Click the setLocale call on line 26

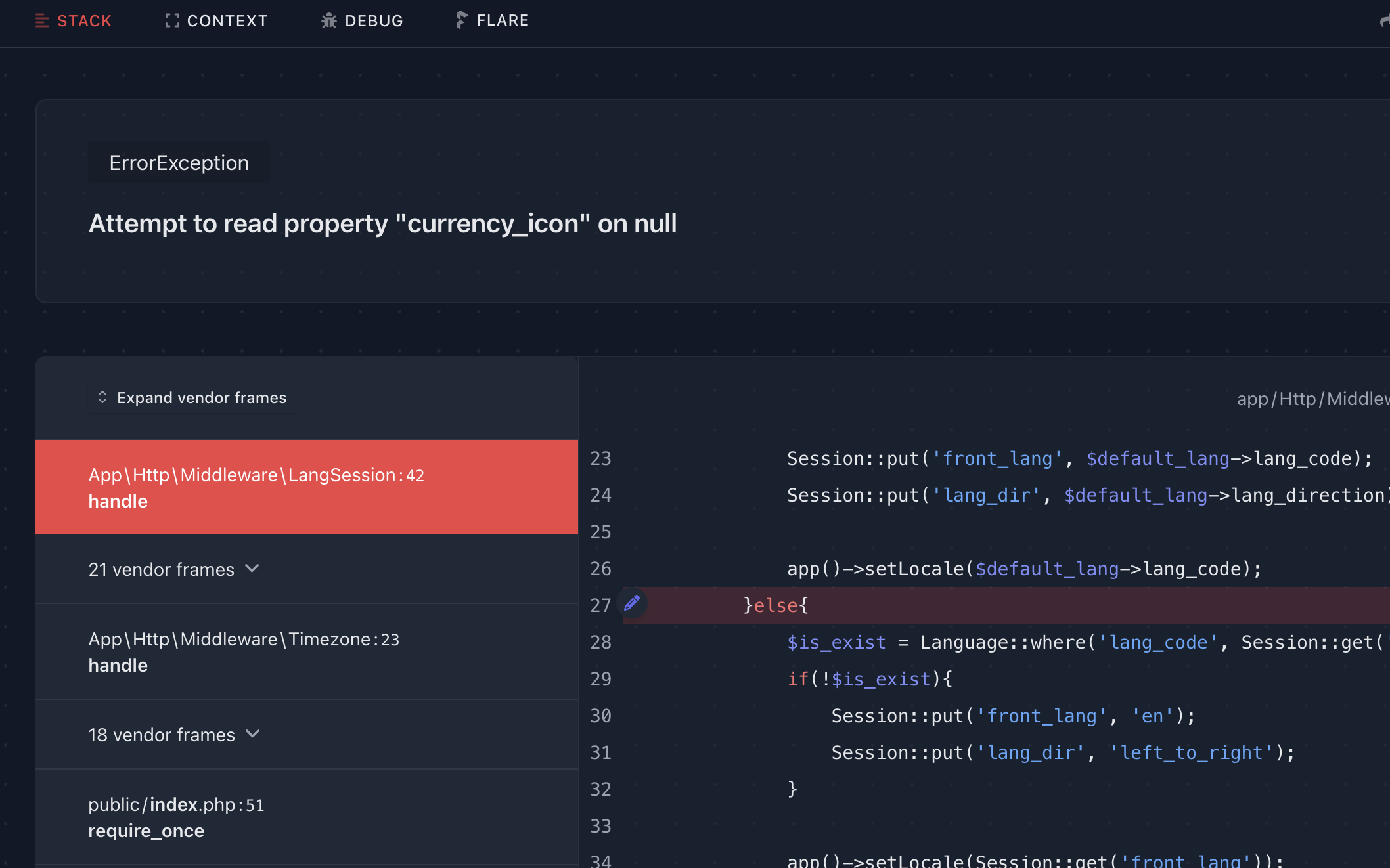click(1024, 569)
